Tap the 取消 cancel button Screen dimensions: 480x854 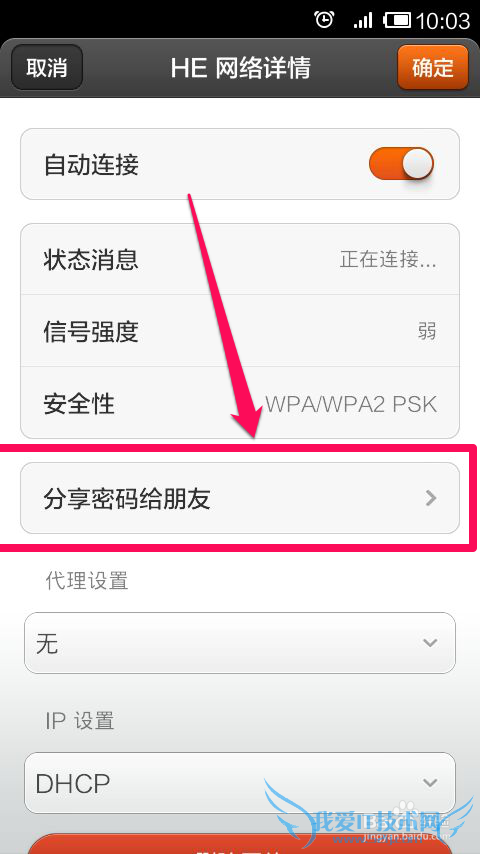[47, 68]
